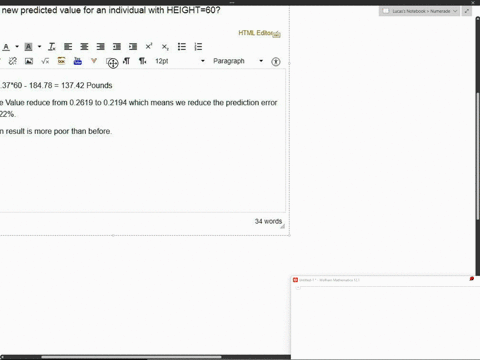This screenshot has width=480, height=360.
Task: Set right-to-left text direction
Action: pyautogui.click(x=143, y=61)
